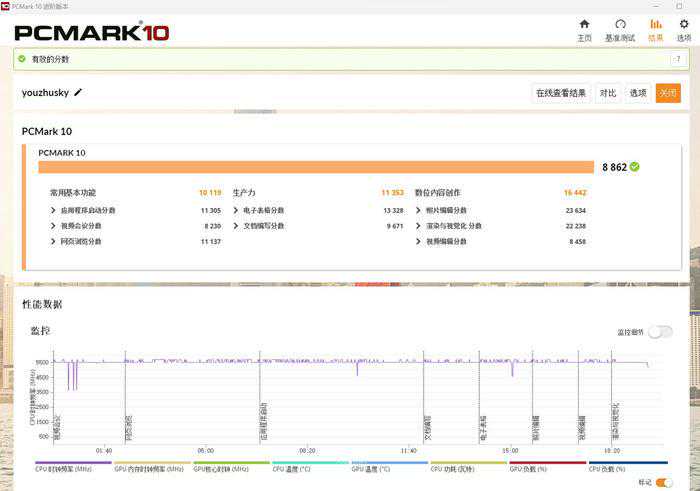Expand the 照片编辑分数 row

418,211
